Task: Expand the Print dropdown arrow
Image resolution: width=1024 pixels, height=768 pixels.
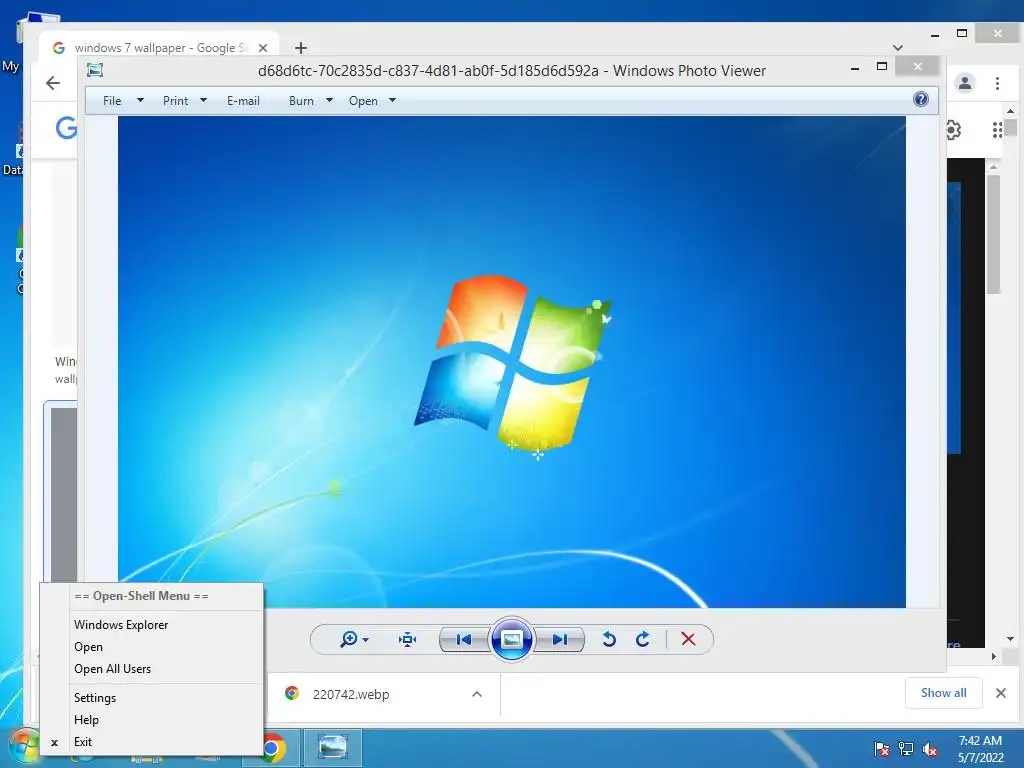Action: pyautogui.click(x=203, y=101)
